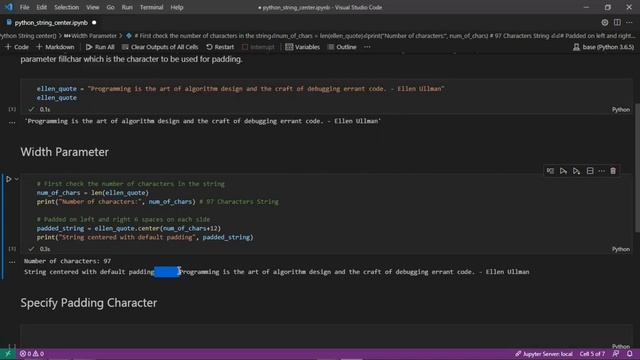
Task: Click the padding comment line in the code
Action: (123, 219)
